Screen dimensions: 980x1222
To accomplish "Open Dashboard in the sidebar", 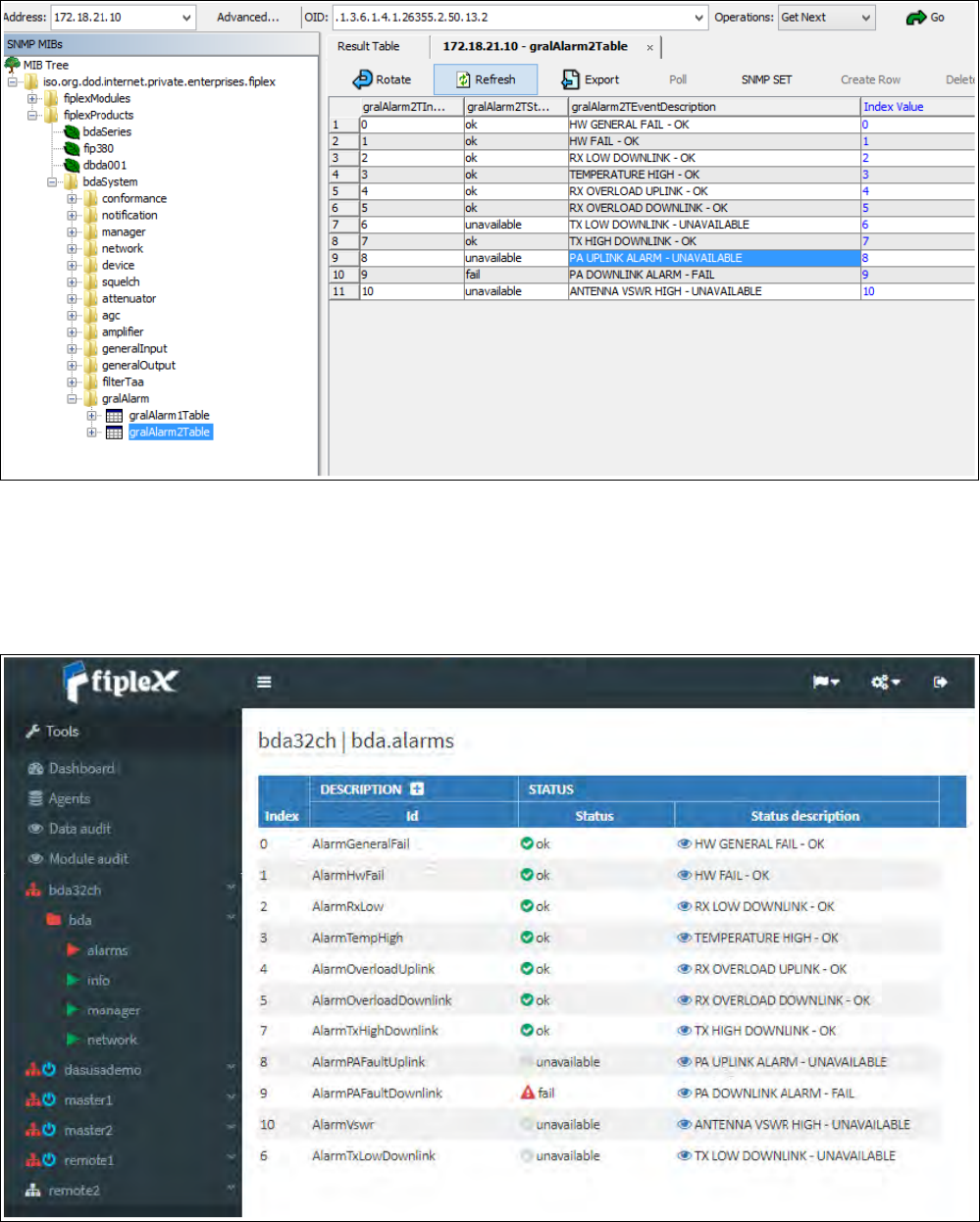I will tap(72, 769).
